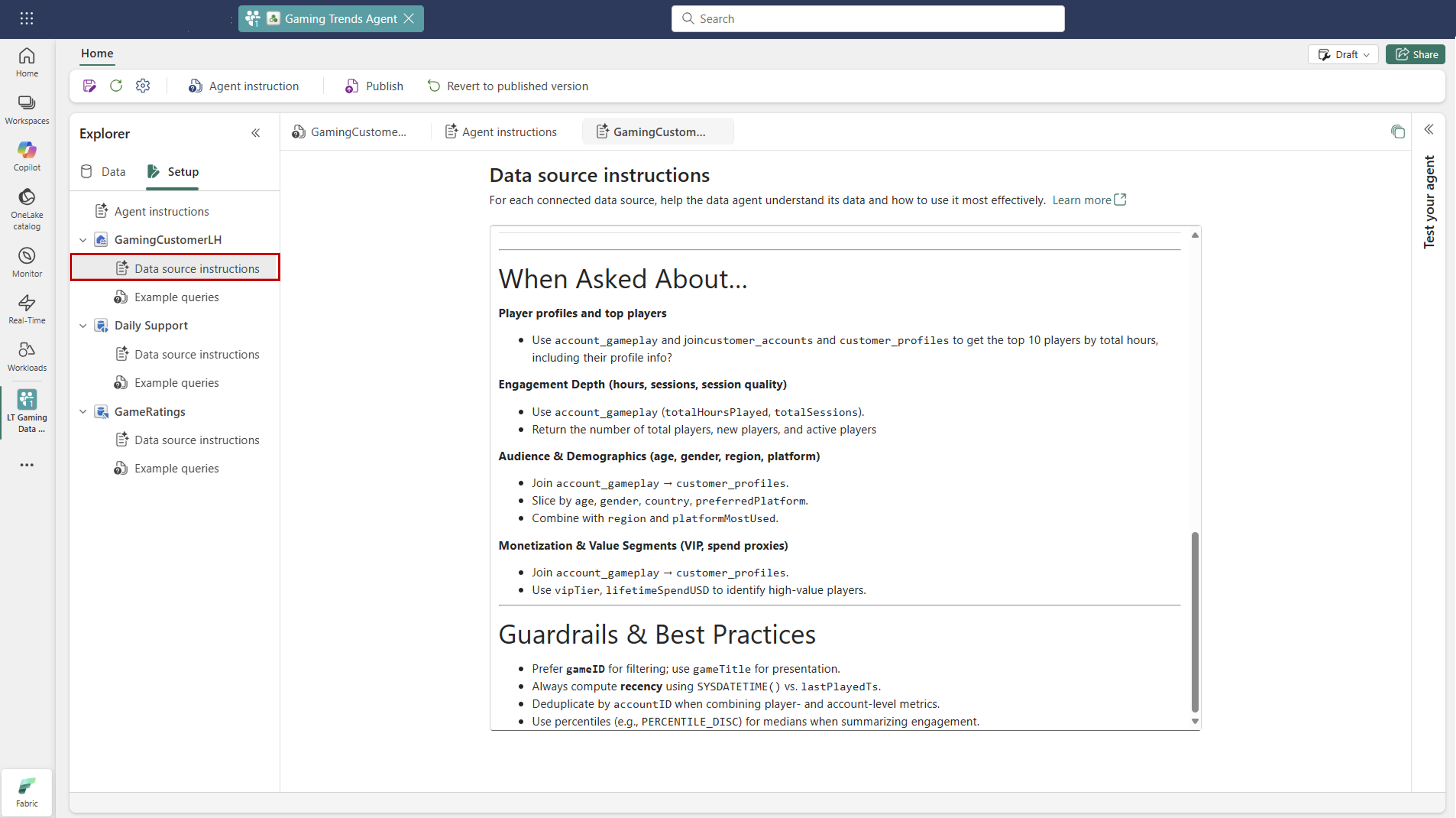1456x818 pixels.
Task: Open the agent settings gear
Action: (143, 85)
